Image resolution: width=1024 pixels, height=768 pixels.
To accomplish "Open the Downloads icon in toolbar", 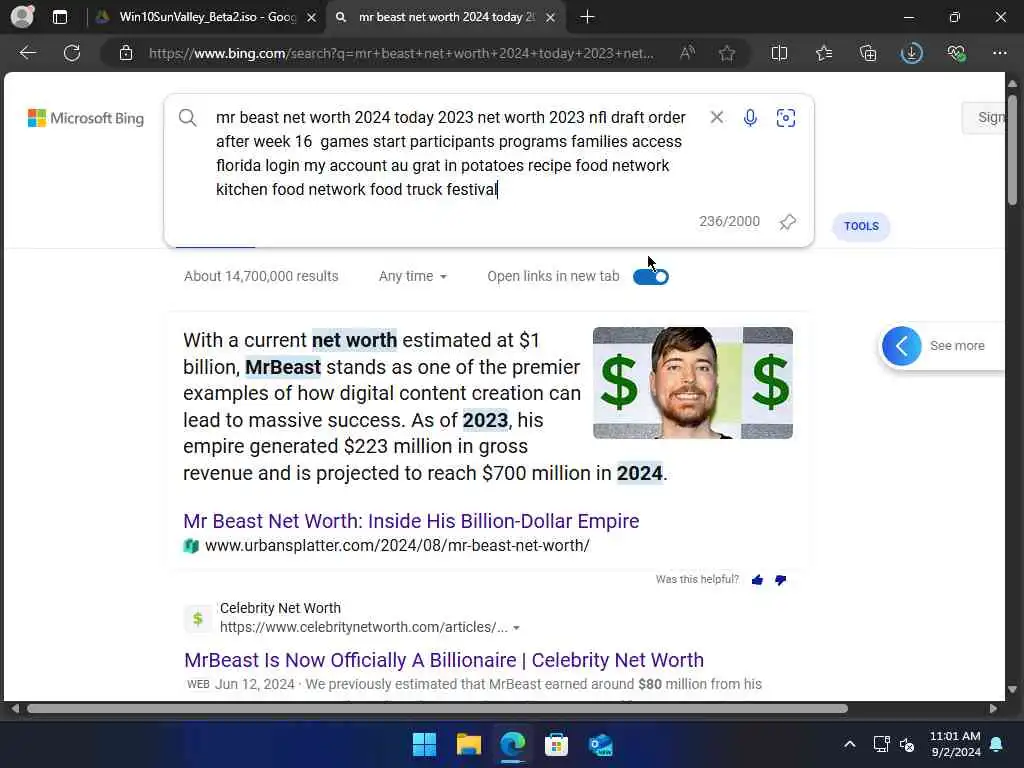I will (x=912, y=53).
